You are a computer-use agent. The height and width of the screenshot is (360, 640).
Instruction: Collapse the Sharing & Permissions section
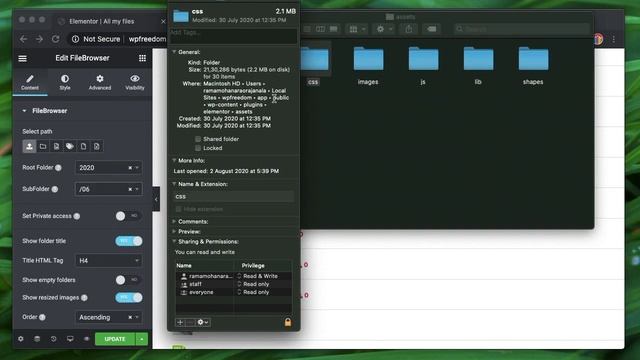pyautogui.click(x=174, y=242)
